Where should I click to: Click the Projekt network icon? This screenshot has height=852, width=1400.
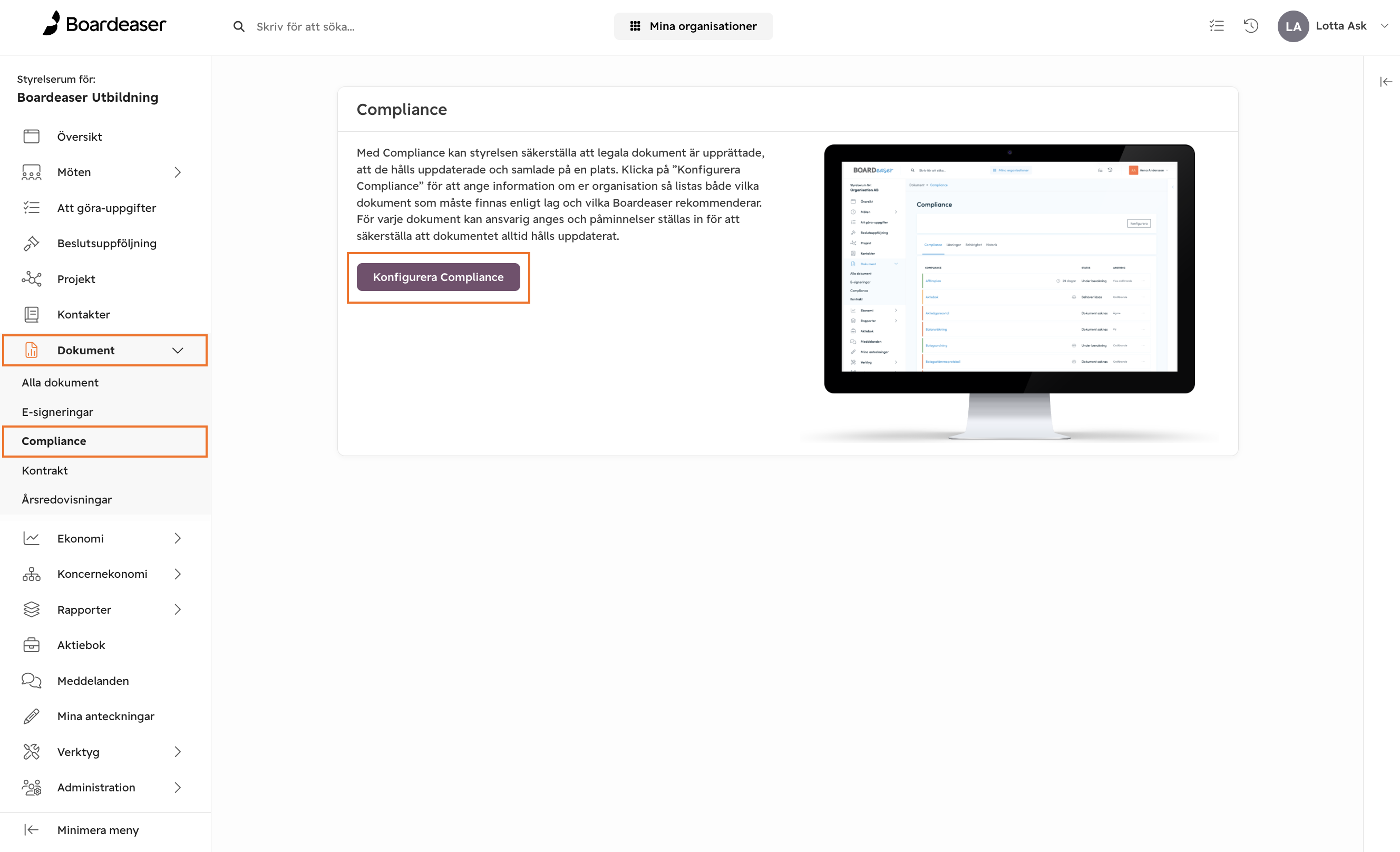click(x=31, y=279)
